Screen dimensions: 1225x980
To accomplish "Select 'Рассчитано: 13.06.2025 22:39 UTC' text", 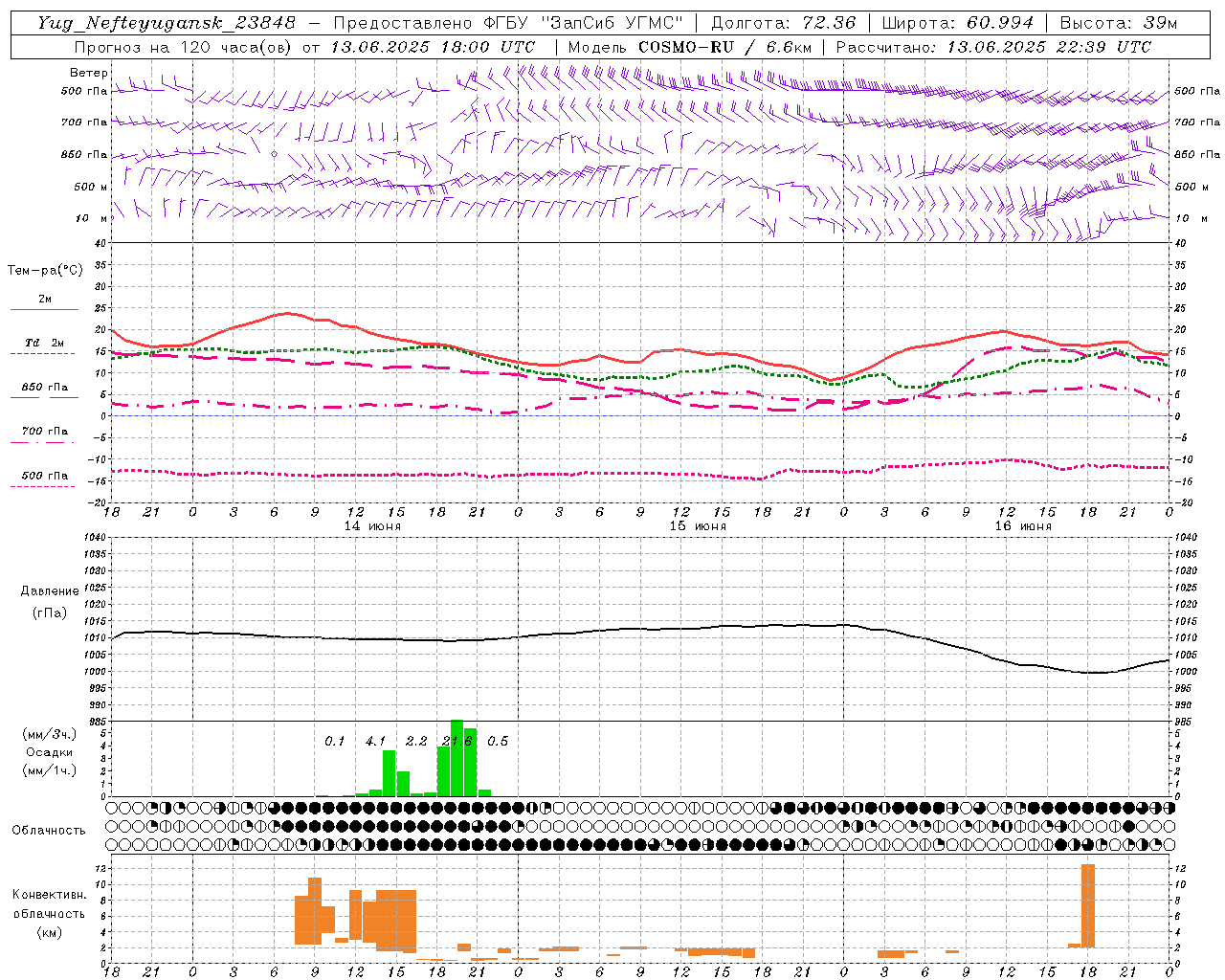I will coord(993,47).
